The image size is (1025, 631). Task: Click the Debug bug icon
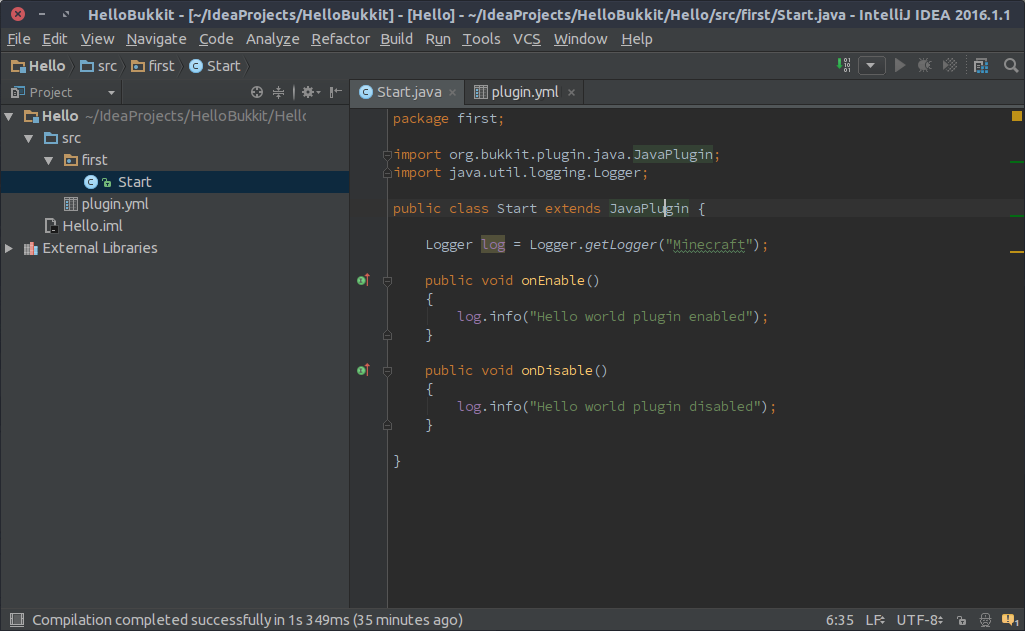pos(924,65)
